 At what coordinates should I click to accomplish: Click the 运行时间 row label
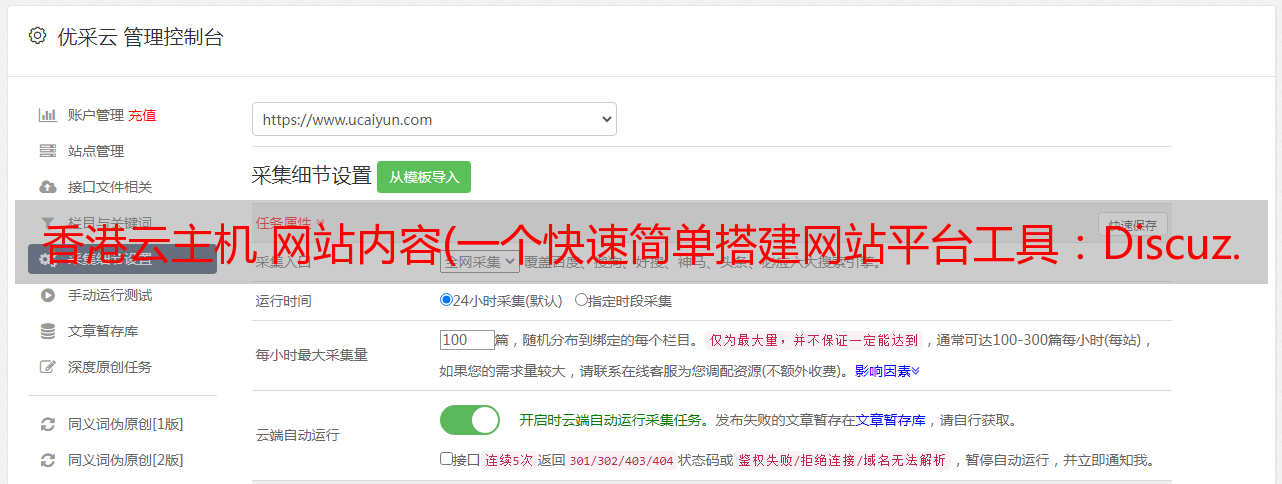coord(284,300)
